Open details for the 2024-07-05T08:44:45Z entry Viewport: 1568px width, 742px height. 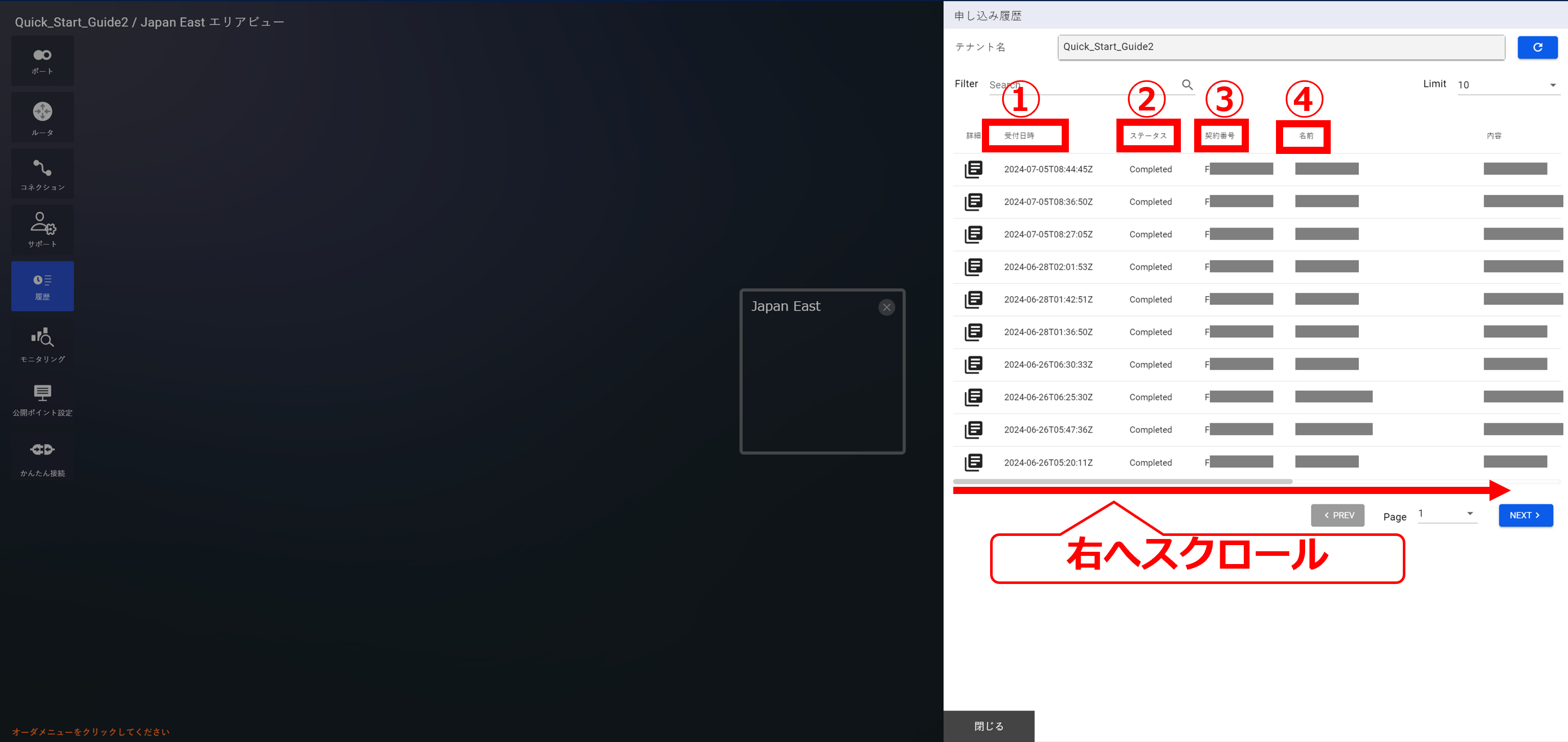[973, 169]
